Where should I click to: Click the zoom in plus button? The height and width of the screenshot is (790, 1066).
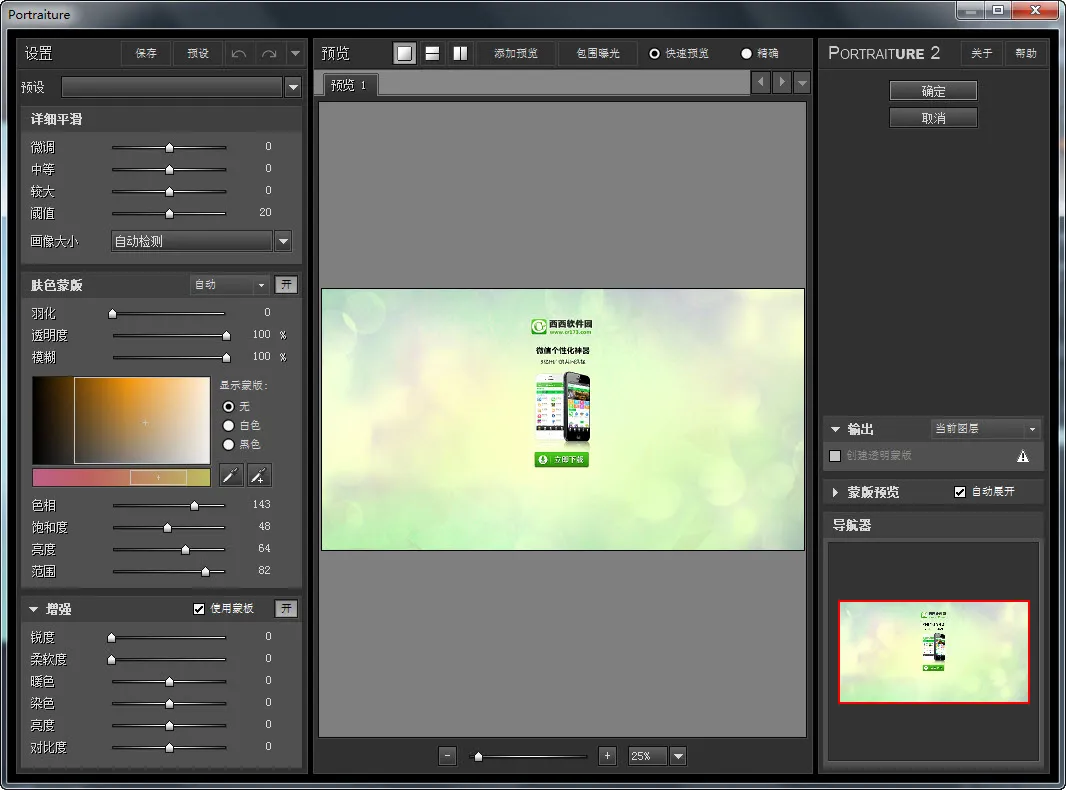point(607,756)
